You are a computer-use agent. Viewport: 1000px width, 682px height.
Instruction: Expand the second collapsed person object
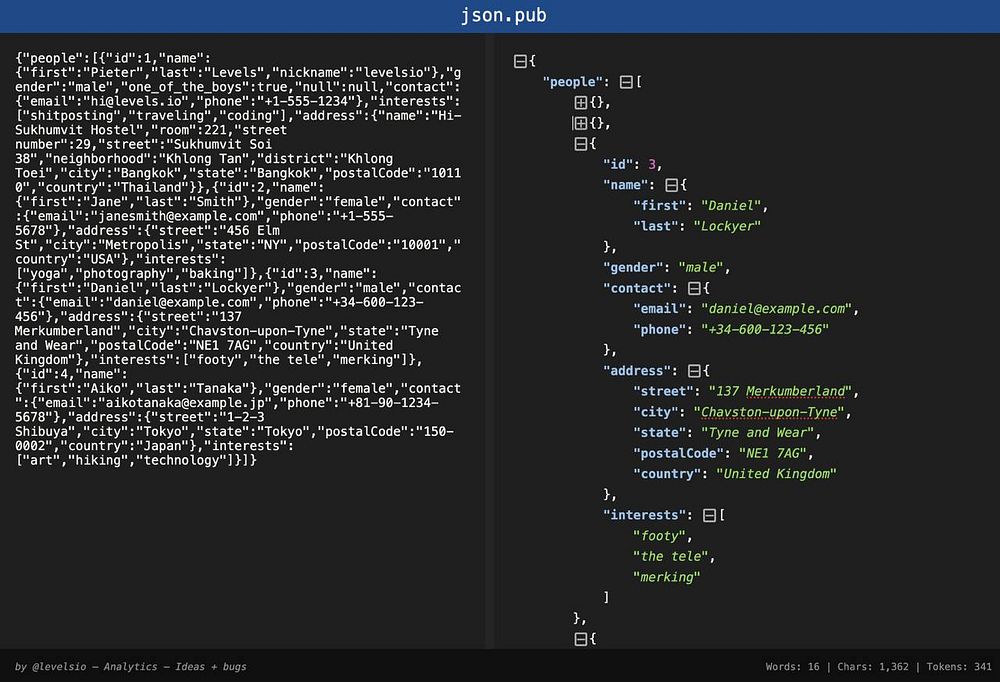pos(580,123)
